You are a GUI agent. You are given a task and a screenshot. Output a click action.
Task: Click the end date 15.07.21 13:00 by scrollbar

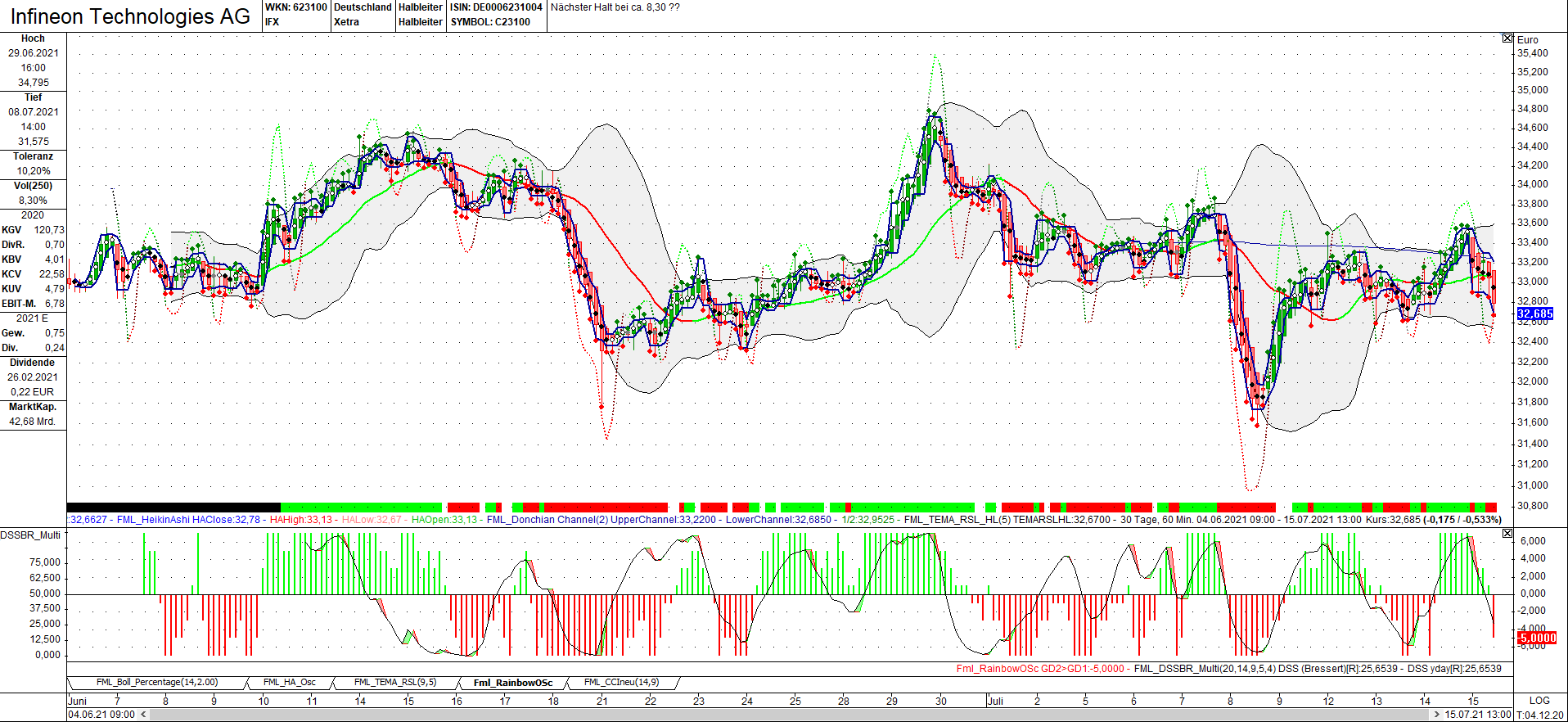[x=1478, y=715]
